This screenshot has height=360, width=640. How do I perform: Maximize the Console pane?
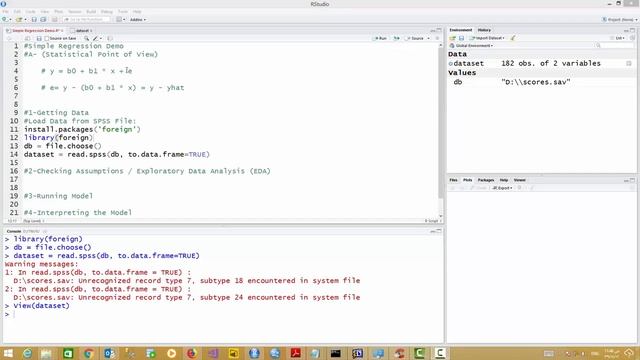coord(439,231)
